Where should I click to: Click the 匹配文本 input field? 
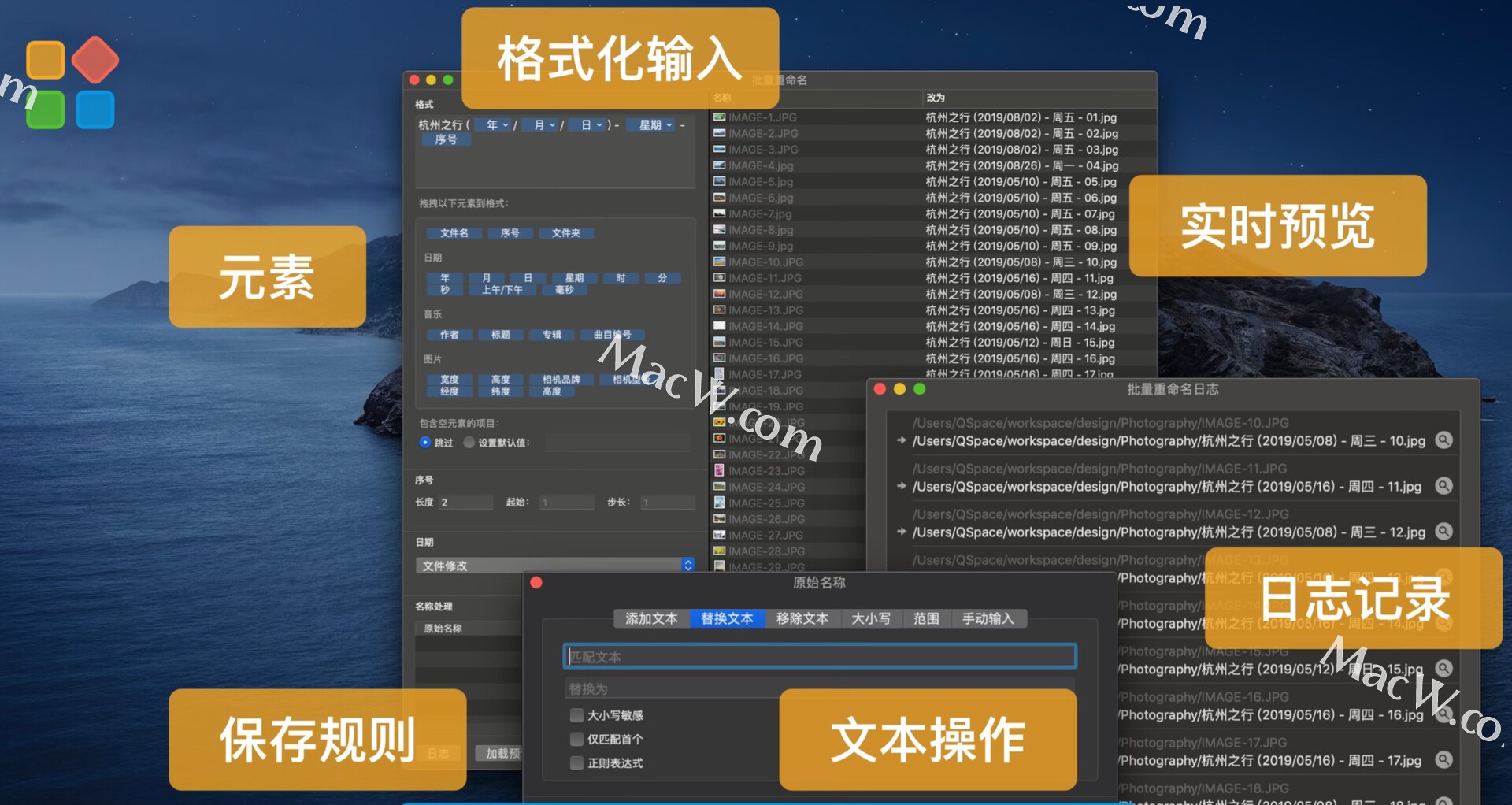click(x=820, y=656)
